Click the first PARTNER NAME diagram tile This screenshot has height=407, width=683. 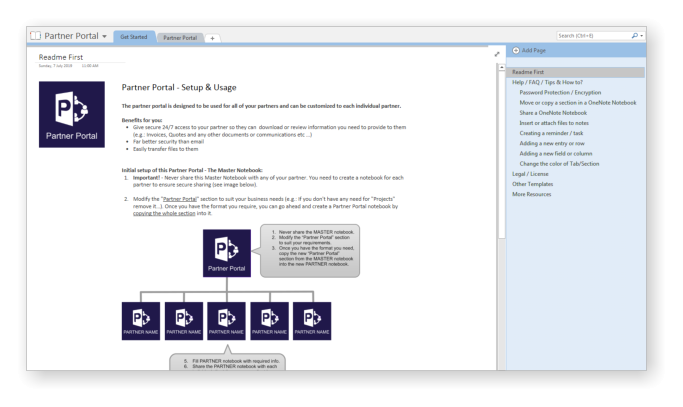(141, 321)
